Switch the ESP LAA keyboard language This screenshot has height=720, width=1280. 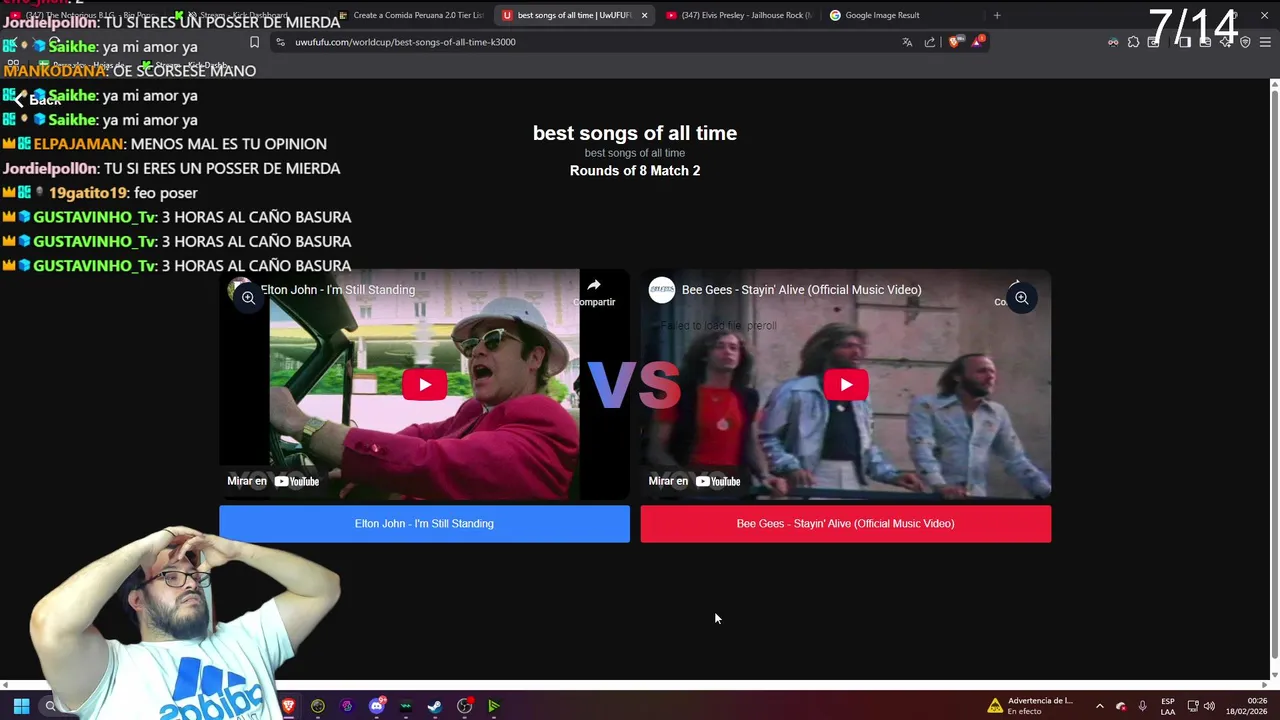click(x=1168, y=706)
